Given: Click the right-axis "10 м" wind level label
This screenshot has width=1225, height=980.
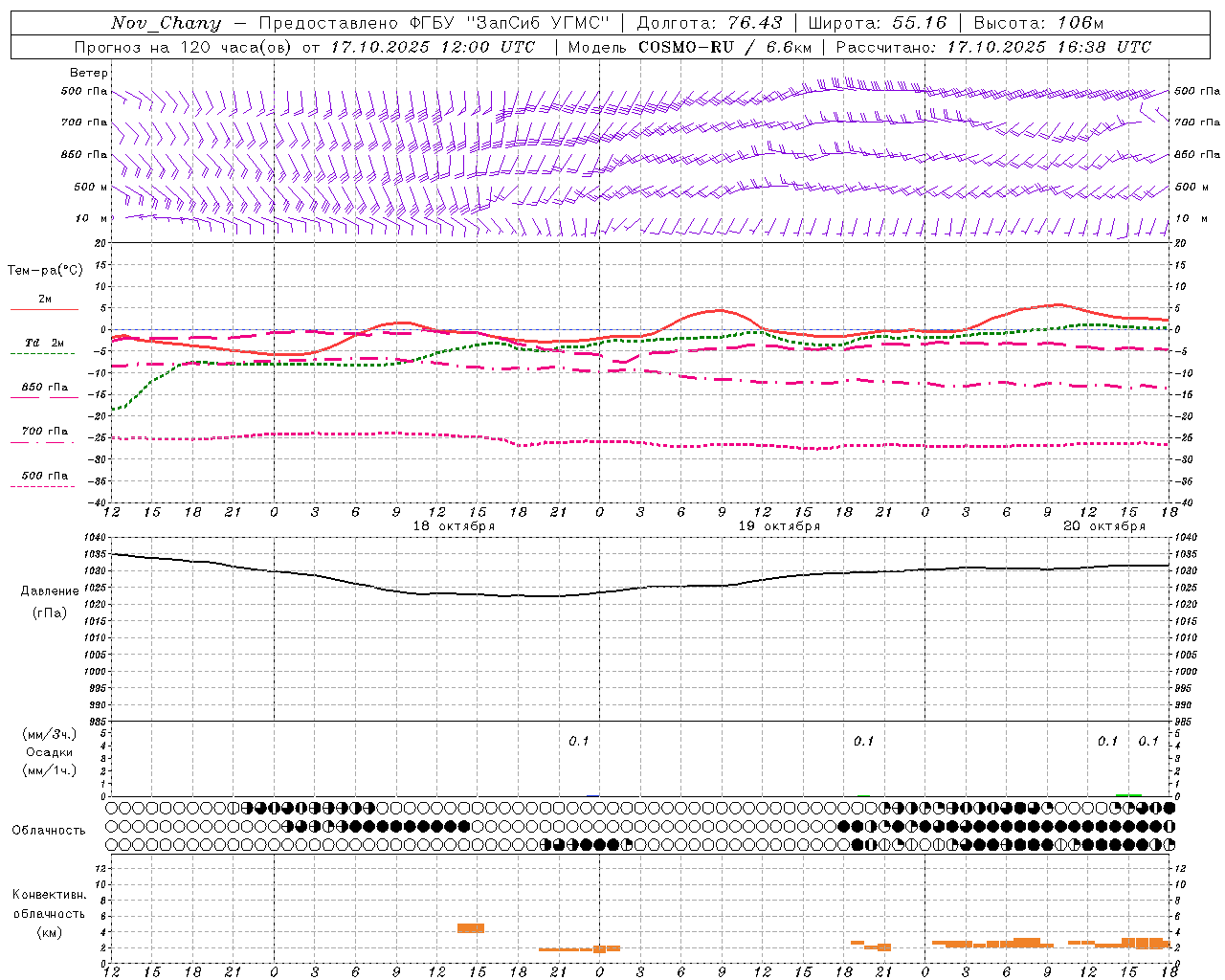Looking at the screenshot, I should click(1192, 218).
